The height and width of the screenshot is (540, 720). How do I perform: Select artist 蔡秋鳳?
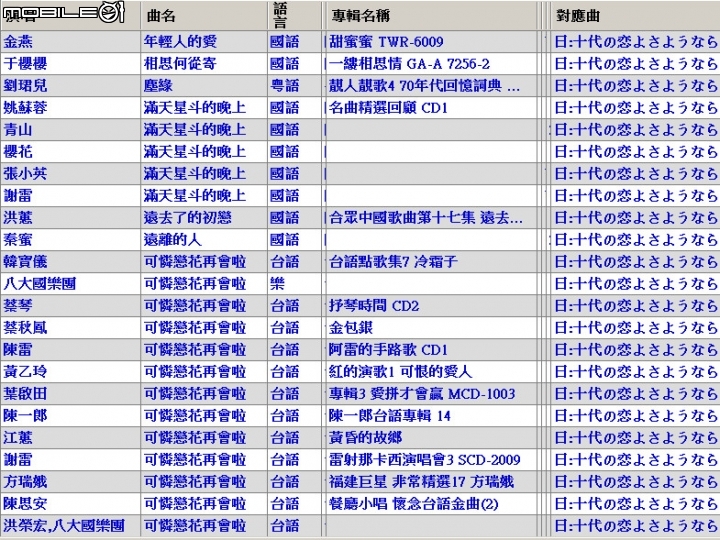[25, 328]
